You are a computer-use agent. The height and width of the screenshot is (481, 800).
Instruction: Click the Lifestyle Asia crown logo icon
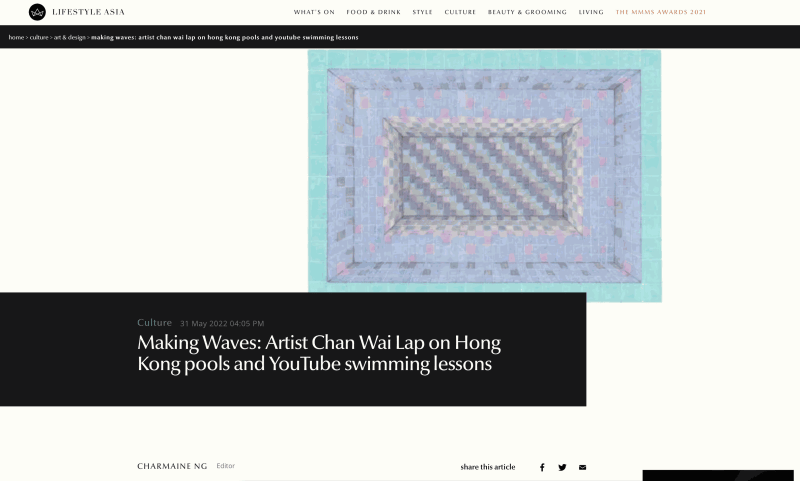[37, 12]
